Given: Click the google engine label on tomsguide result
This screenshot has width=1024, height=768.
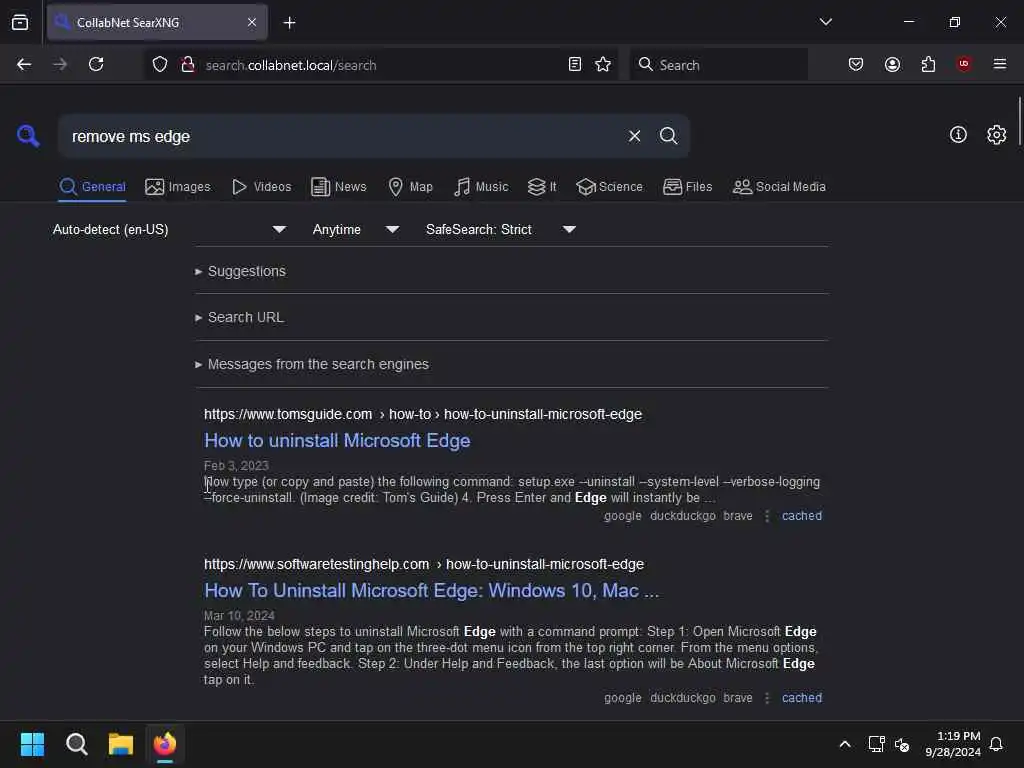Looking at the screenshot, I should (x=622, y=516).
